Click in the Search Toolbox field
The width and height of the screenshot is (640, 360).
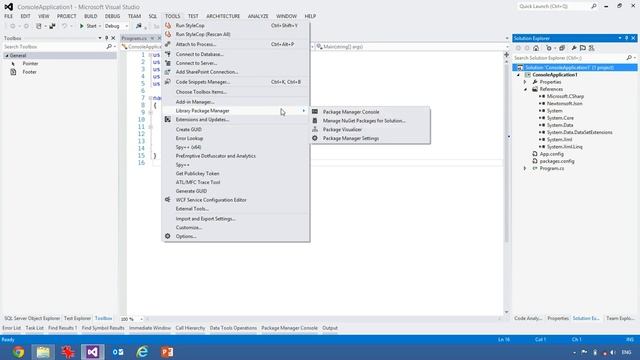click(54, 47)
